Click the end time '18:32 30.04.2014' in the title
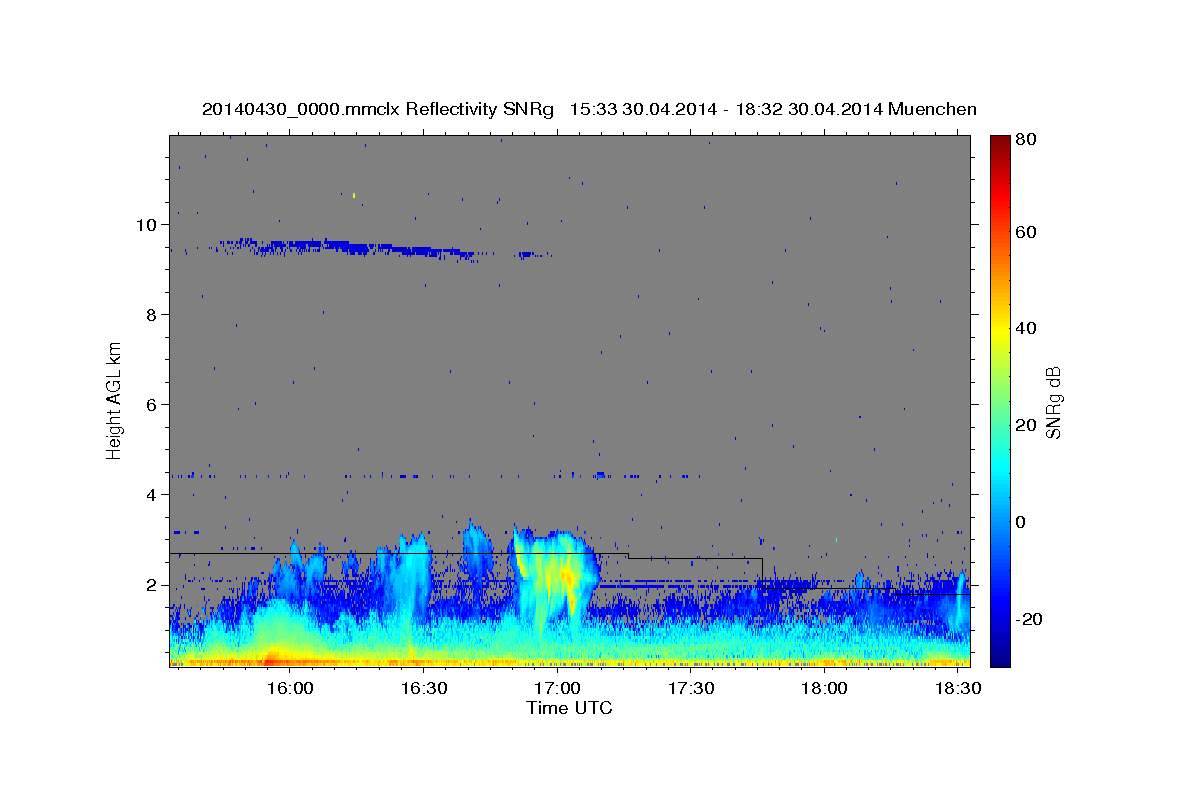 click(808, 109)
